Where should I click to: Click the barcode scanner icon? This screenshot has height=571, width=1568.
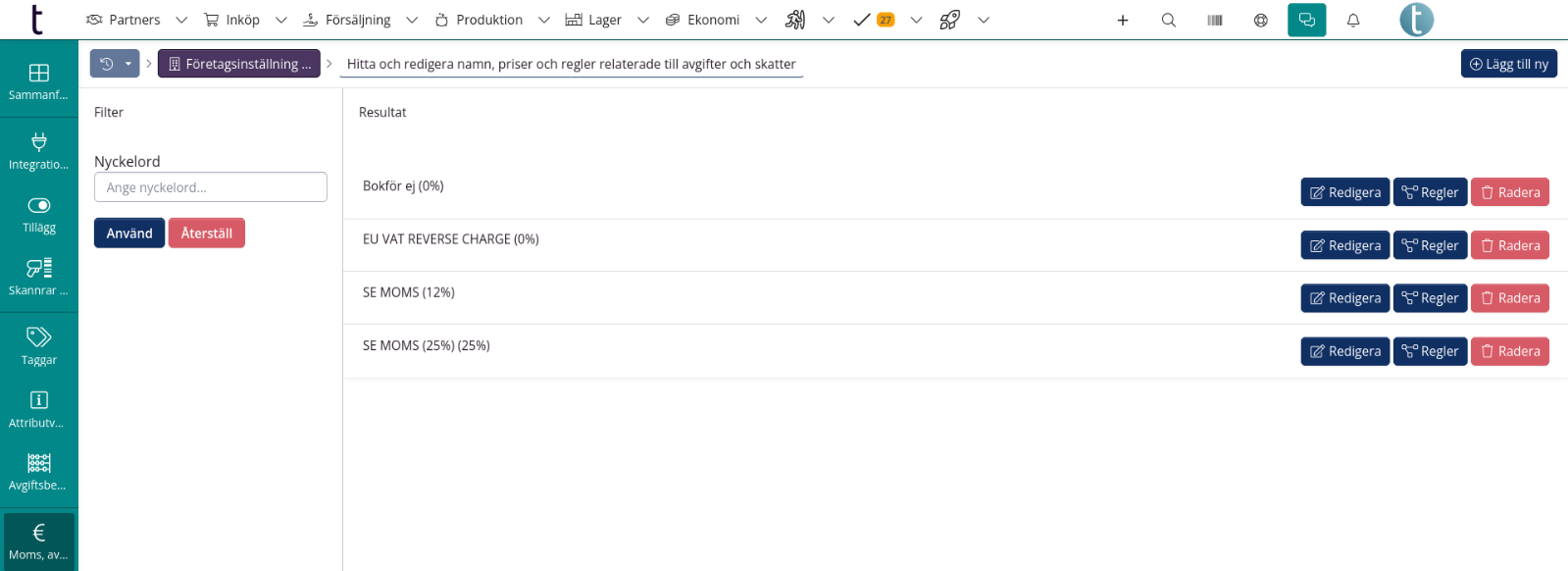point(1215,20)
